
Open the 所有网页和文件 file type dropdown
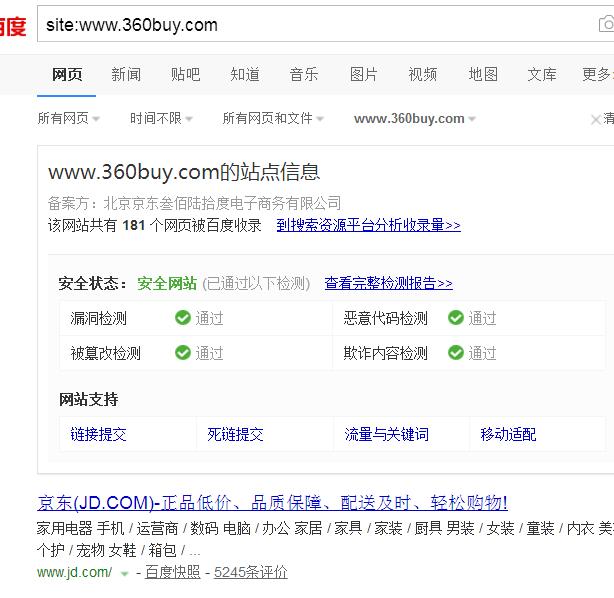point(273,118)
